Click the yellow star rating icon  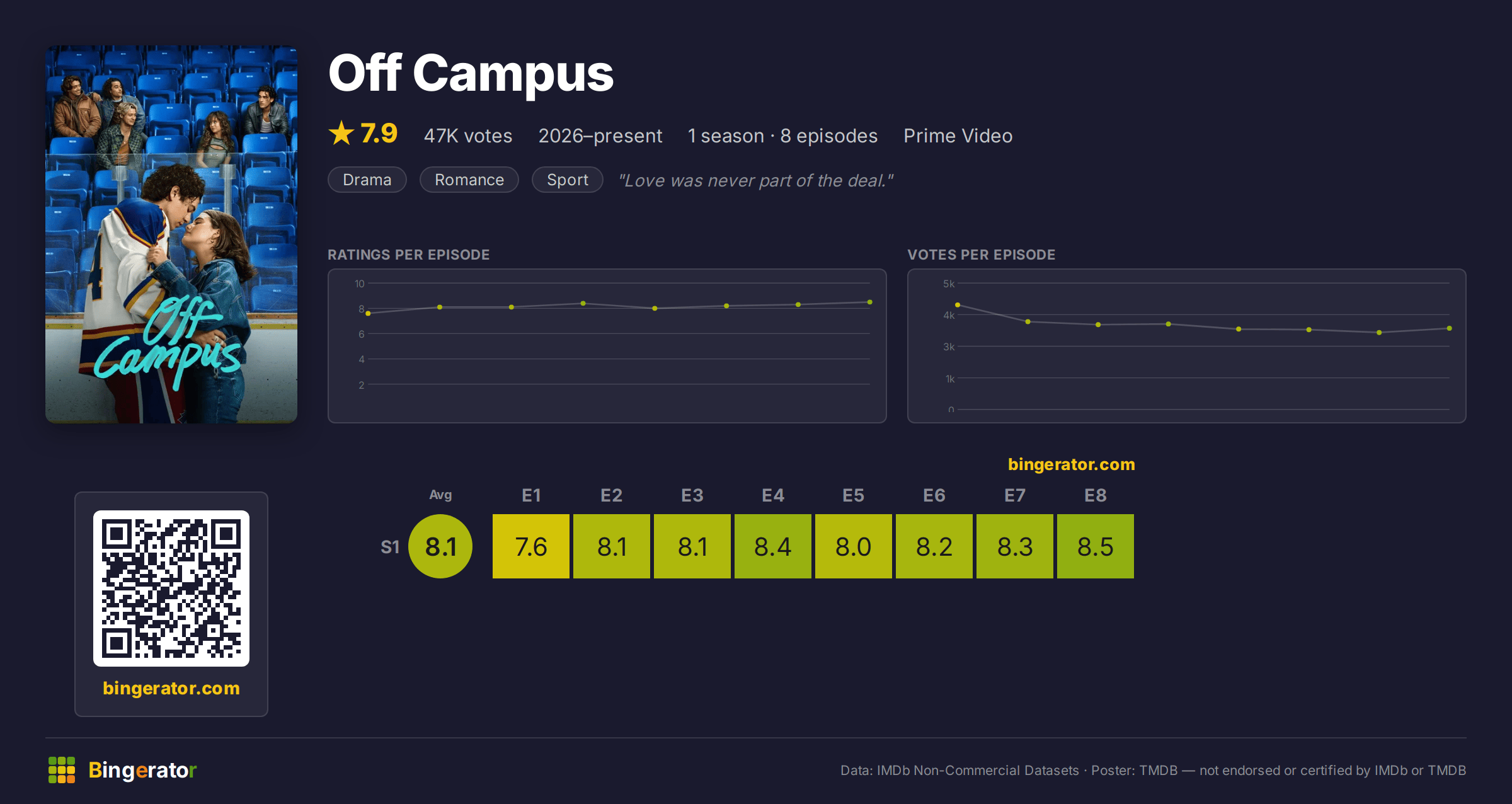tap(341, 133)
